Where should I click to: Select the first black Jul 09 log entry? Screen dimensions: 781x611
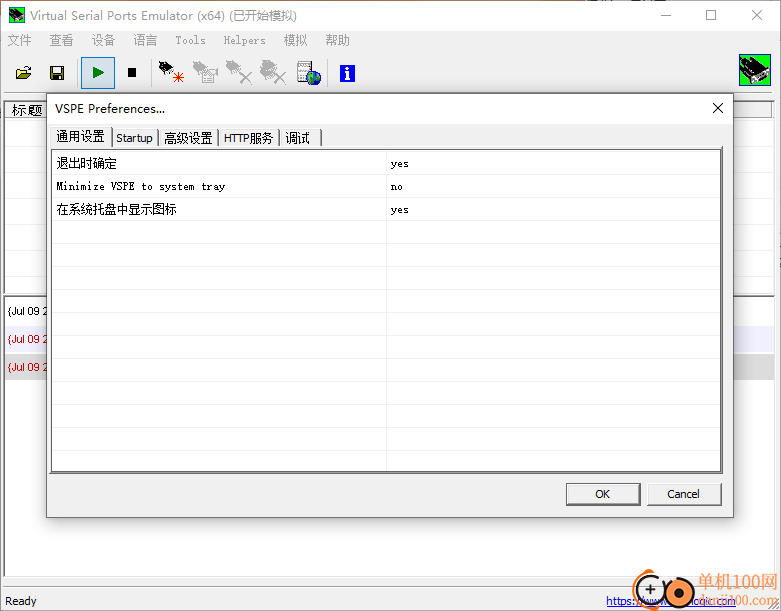[26, 311]
